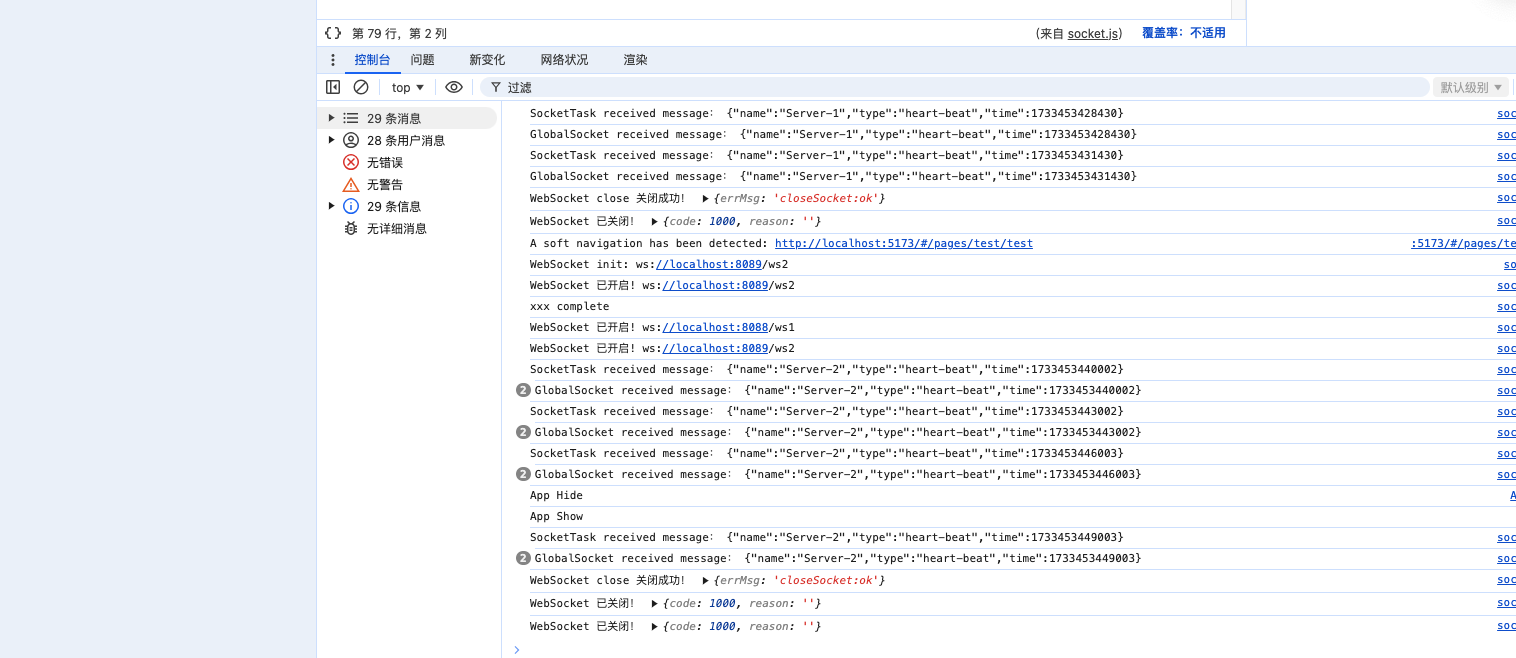Viewport: 1516px width, 658px height.
Task: Switch to the 问题 tab
Action: coord(422,60)
